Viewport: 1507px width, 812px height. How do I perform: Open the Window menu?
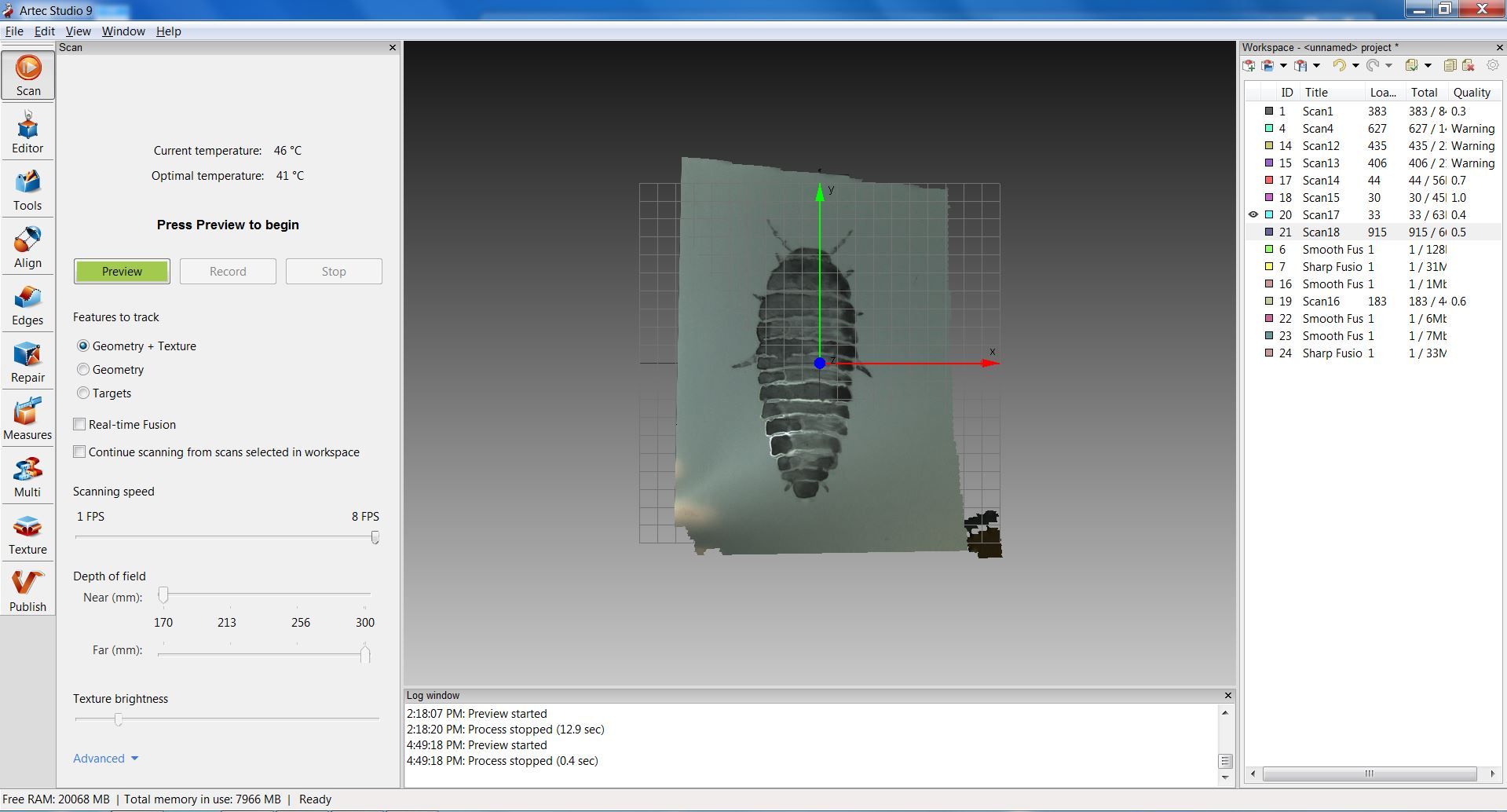tap(123, 31)
